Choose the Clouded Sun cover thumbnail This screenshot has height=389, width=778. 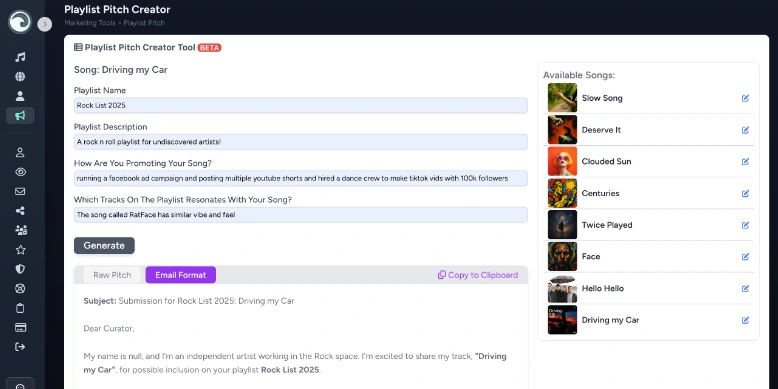click(x=562, y=161)
